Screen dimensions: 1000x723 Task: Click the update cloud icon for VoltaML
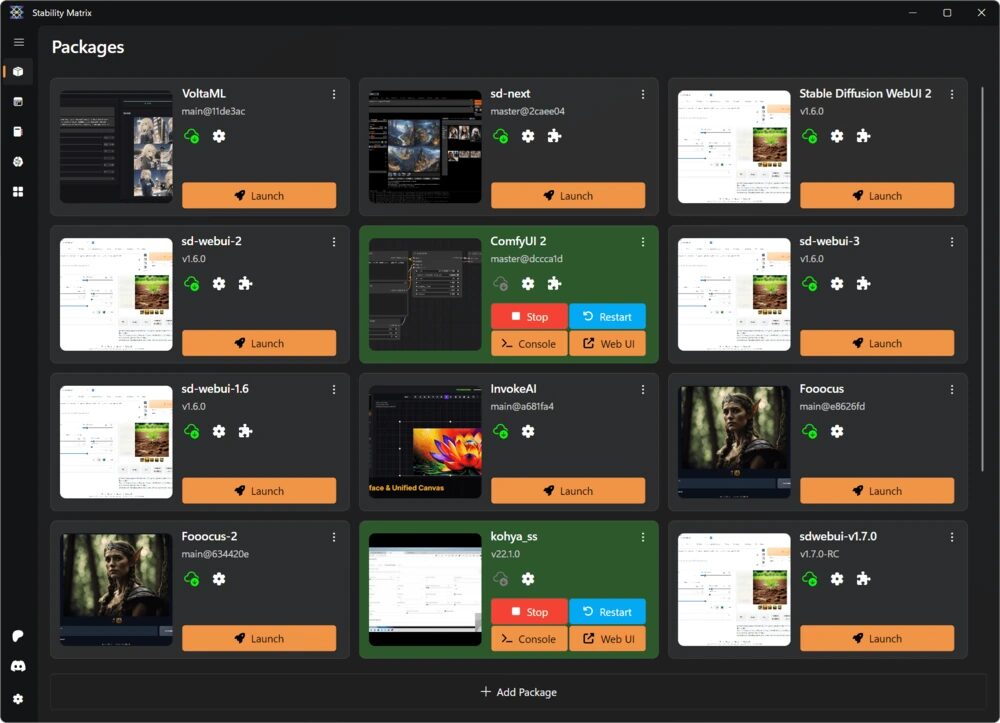[x=192, y=136]
